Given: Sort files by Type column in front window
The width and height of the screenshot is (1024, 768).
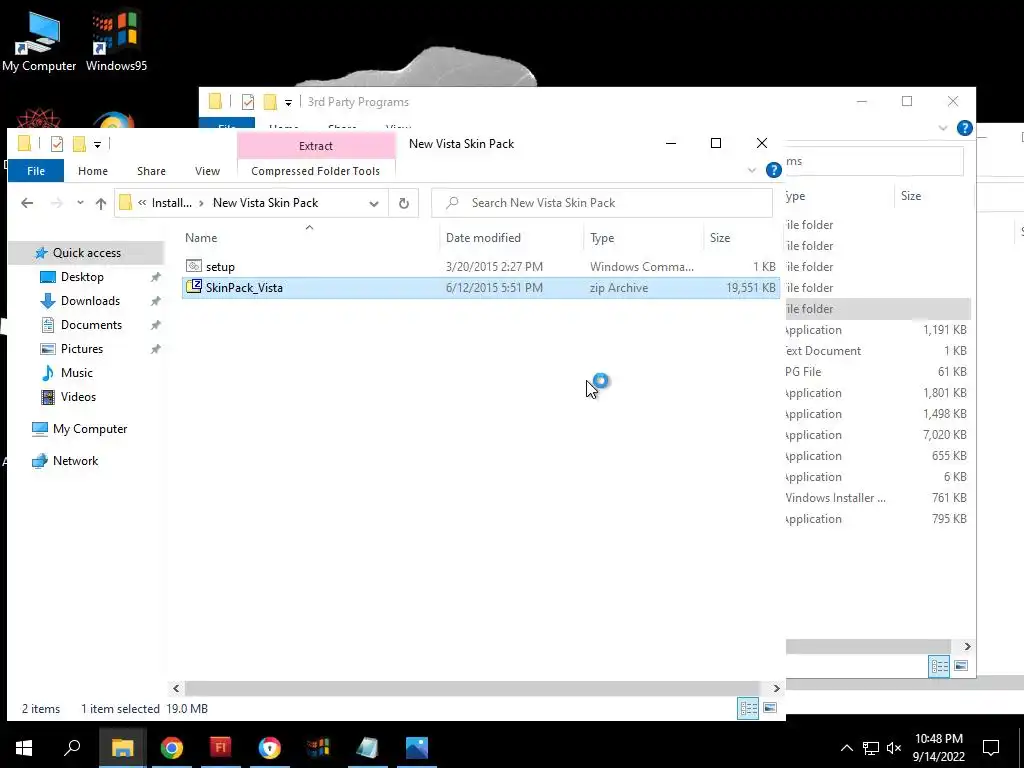Looking at the screenshot, I should point(602,238).
